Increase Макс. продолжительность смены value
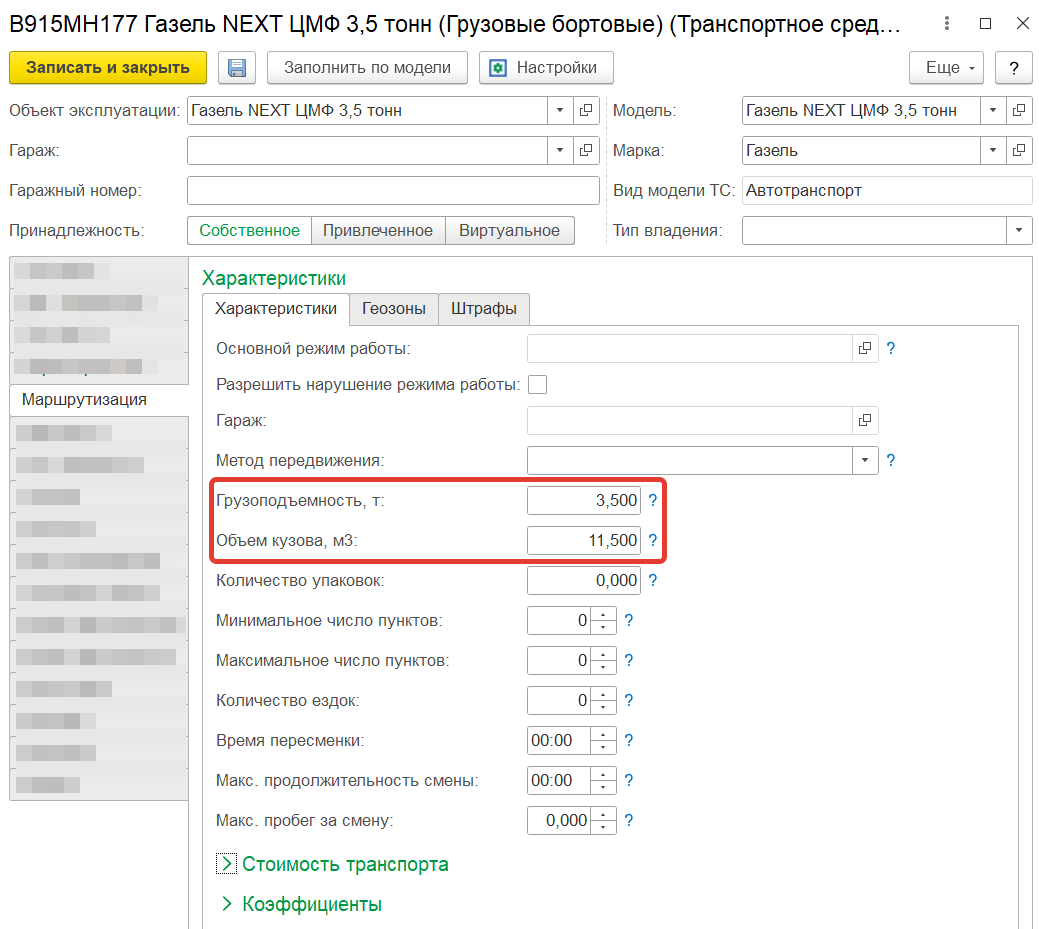The width and height of the screenshot is (1039, 929). tap(603, 775)
